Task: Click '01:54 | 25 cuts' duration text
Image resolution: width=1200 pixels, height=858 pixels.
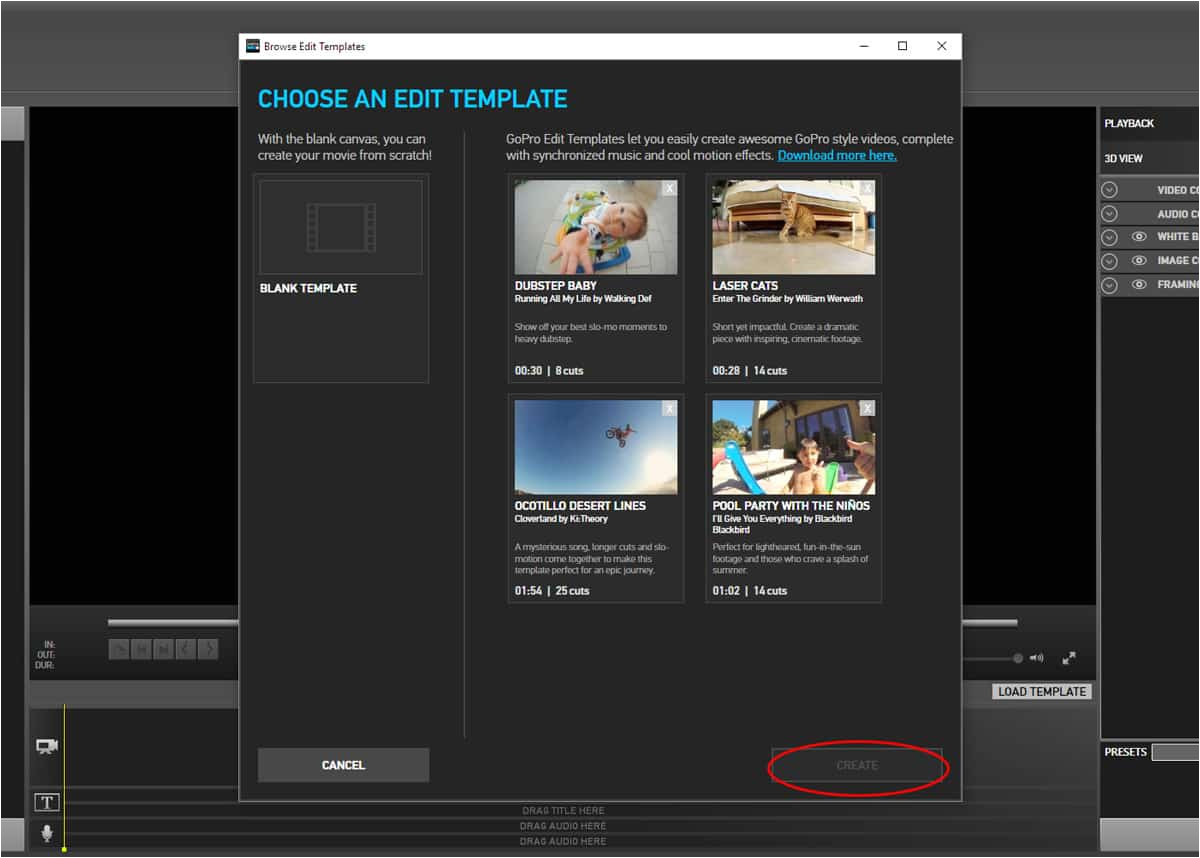Action: click(x=552, y=591)
